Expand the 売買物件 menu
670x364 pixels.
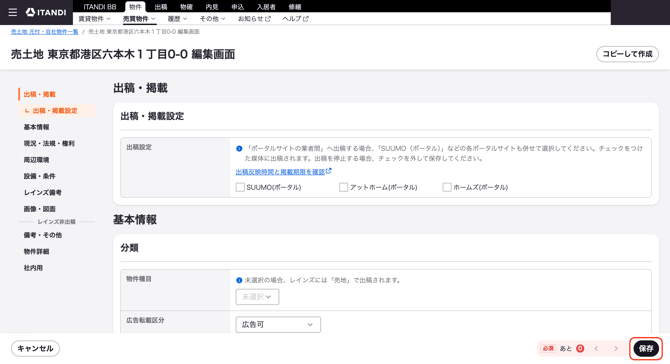[139, 19]
